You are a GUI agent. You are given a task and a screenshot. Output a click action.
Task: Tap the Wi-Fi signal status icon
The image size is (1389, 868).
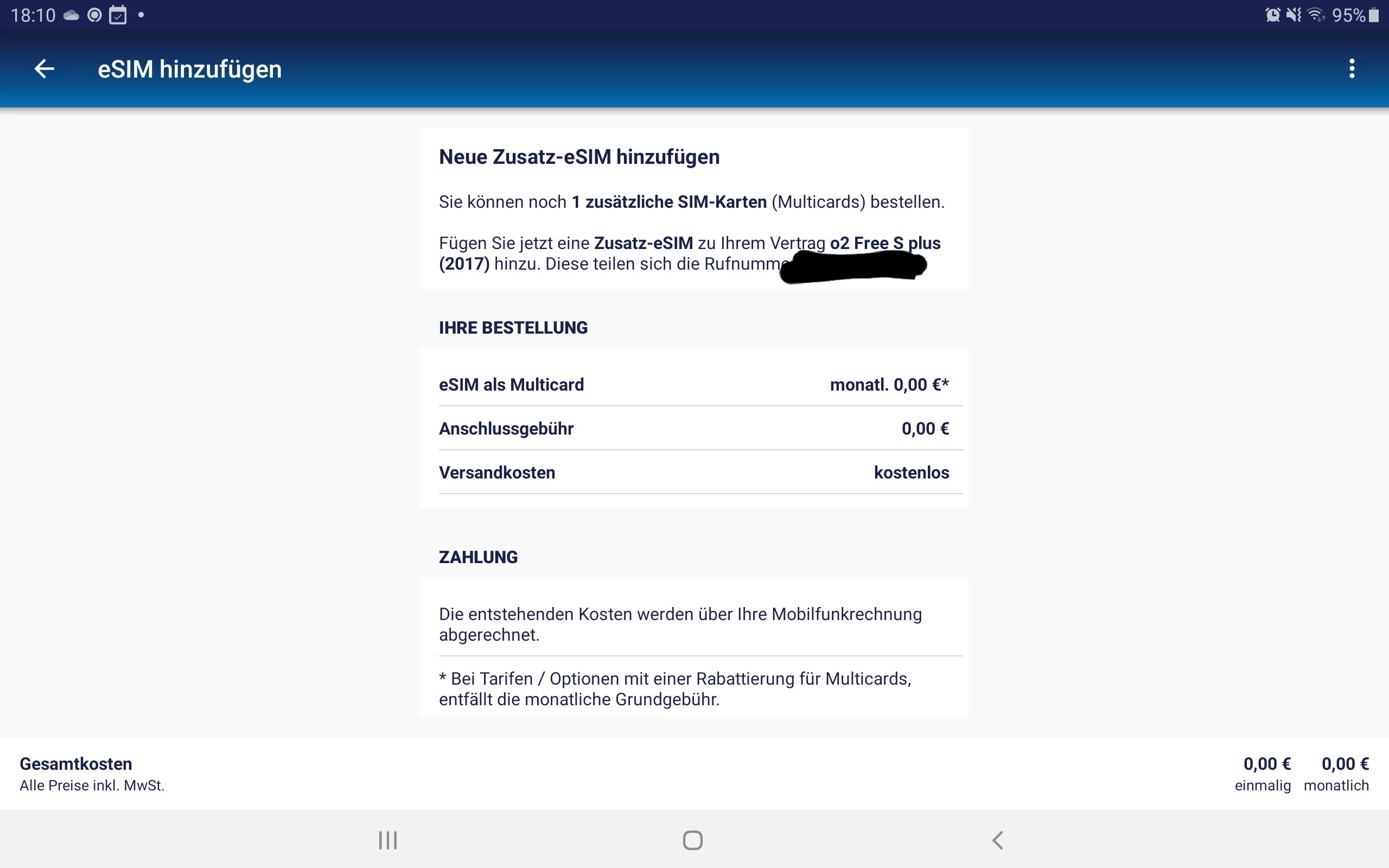coord(1316,15)
